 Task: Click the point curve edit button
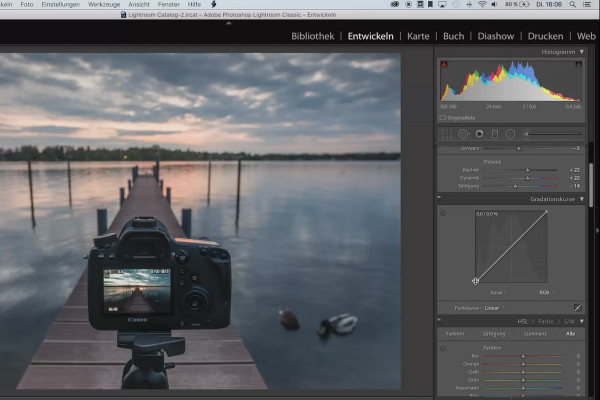577,308
